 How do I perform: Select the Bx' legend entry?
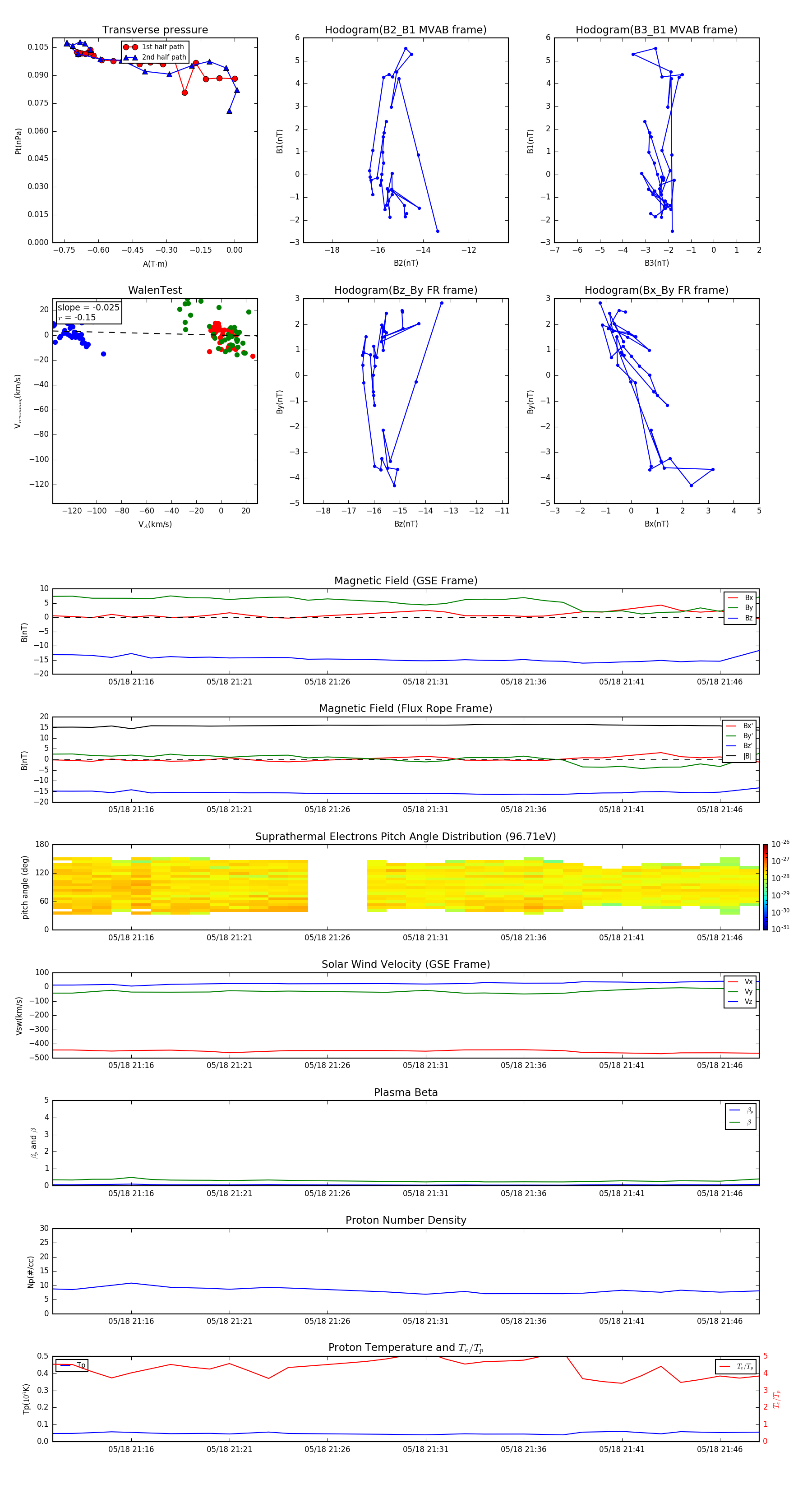(x=740, y=726)
